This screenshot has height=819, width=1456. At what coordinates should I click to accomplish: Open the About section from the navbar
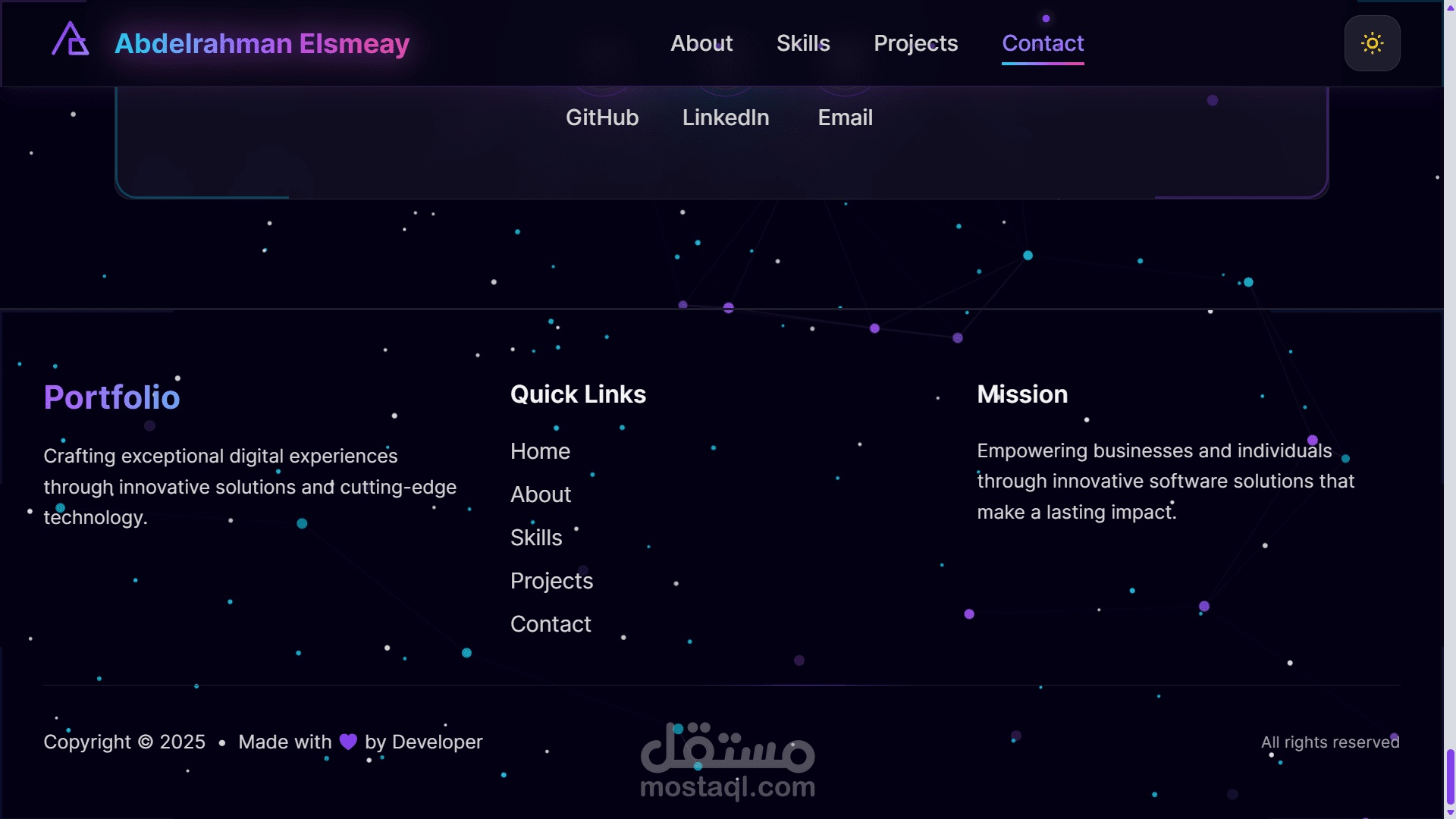click(x=701, y=43)
